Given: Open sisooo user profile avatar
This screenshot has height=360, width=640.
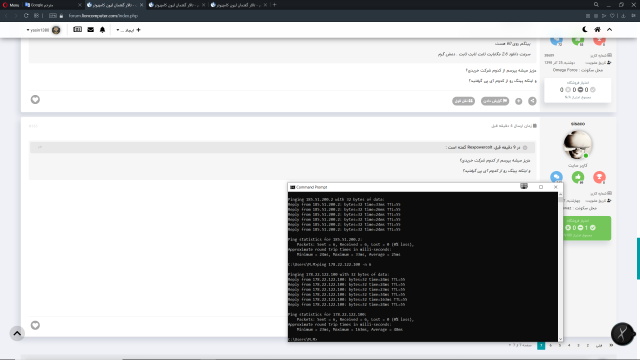Looking at the screenshot, I should tap(578, 144).
